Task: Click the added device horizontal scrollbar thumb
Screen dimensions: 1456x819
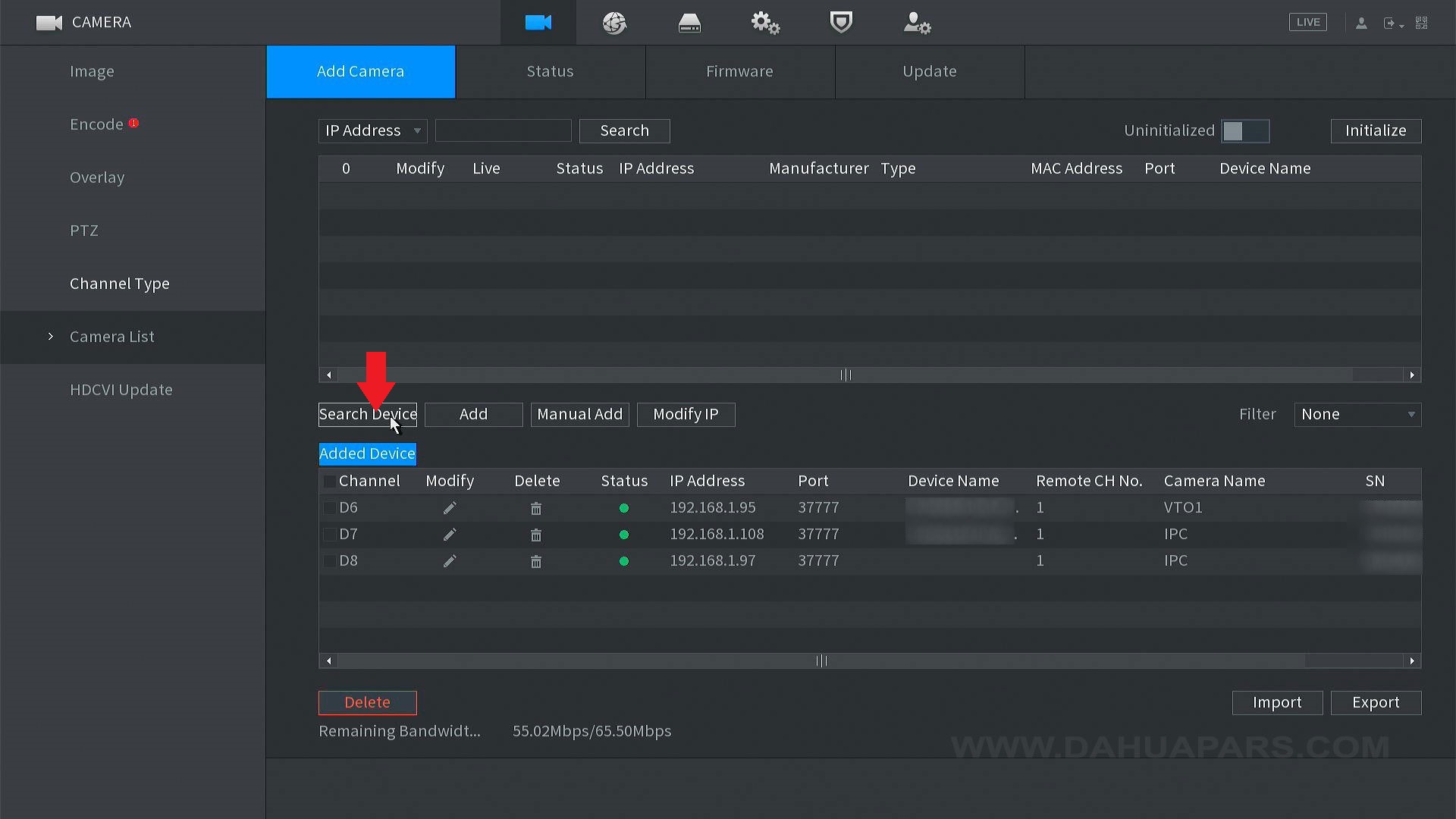Action: coord(821,661)
